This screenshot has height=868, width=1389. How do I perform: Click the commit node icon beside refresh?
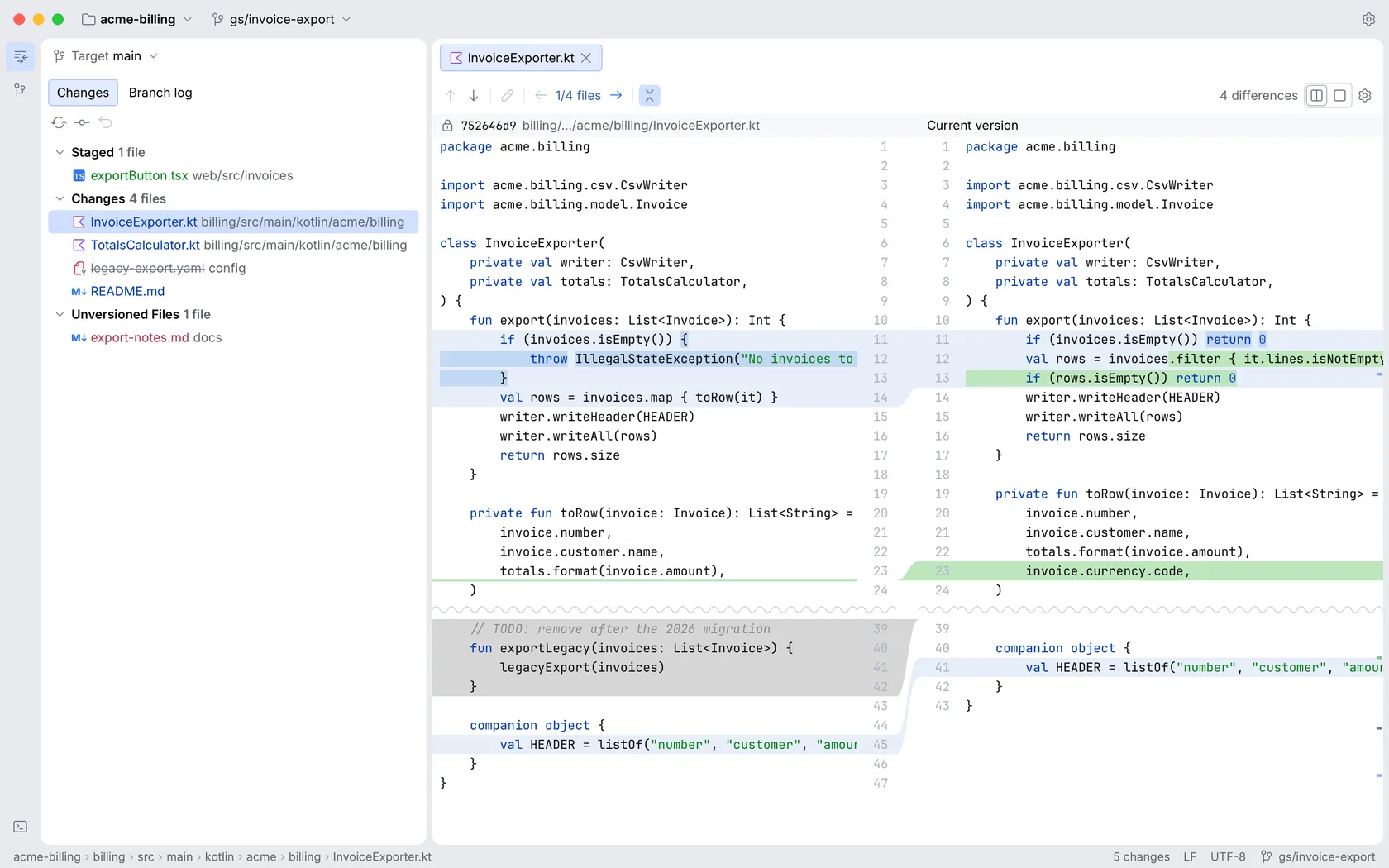(x=82, y=122)
